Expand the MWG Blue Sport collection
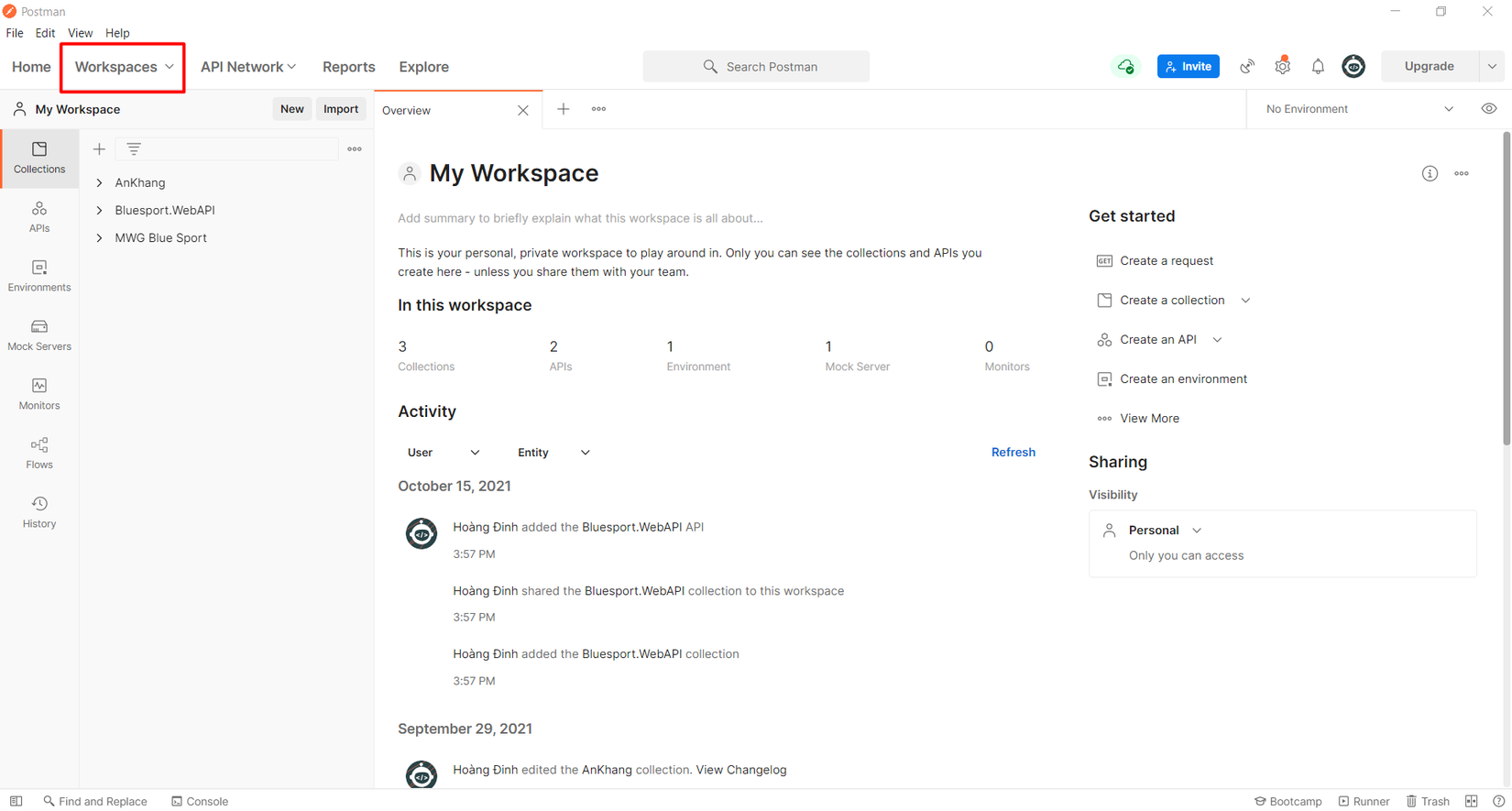1512x811 pixels. (x=100, y=237)
